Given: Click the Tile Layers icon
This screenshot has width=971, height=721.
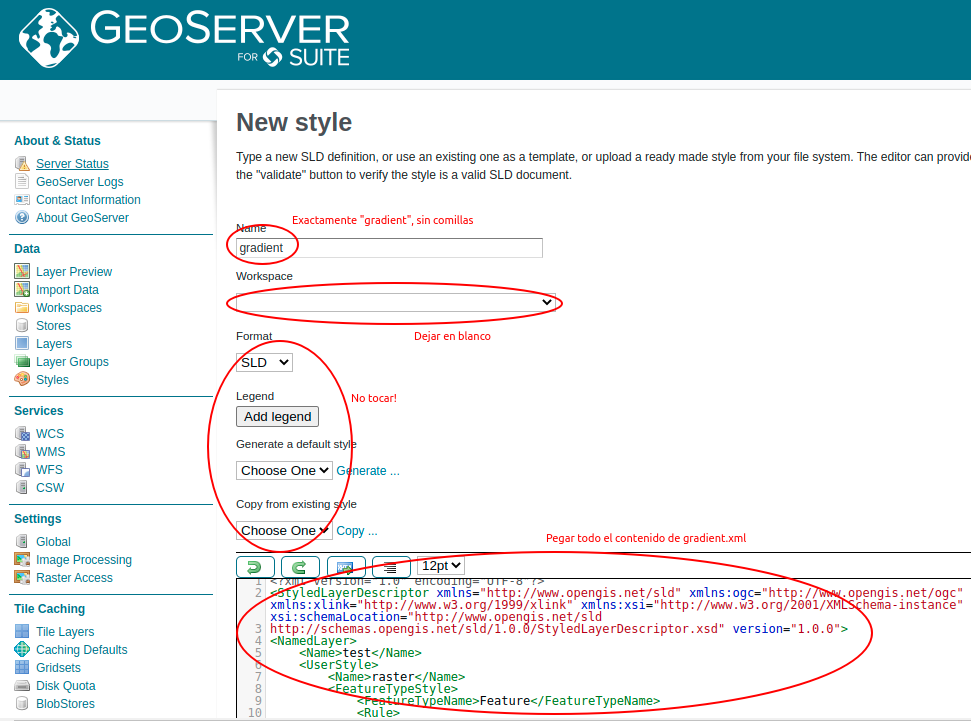Looking at the screenshot, I should point(22,631).
